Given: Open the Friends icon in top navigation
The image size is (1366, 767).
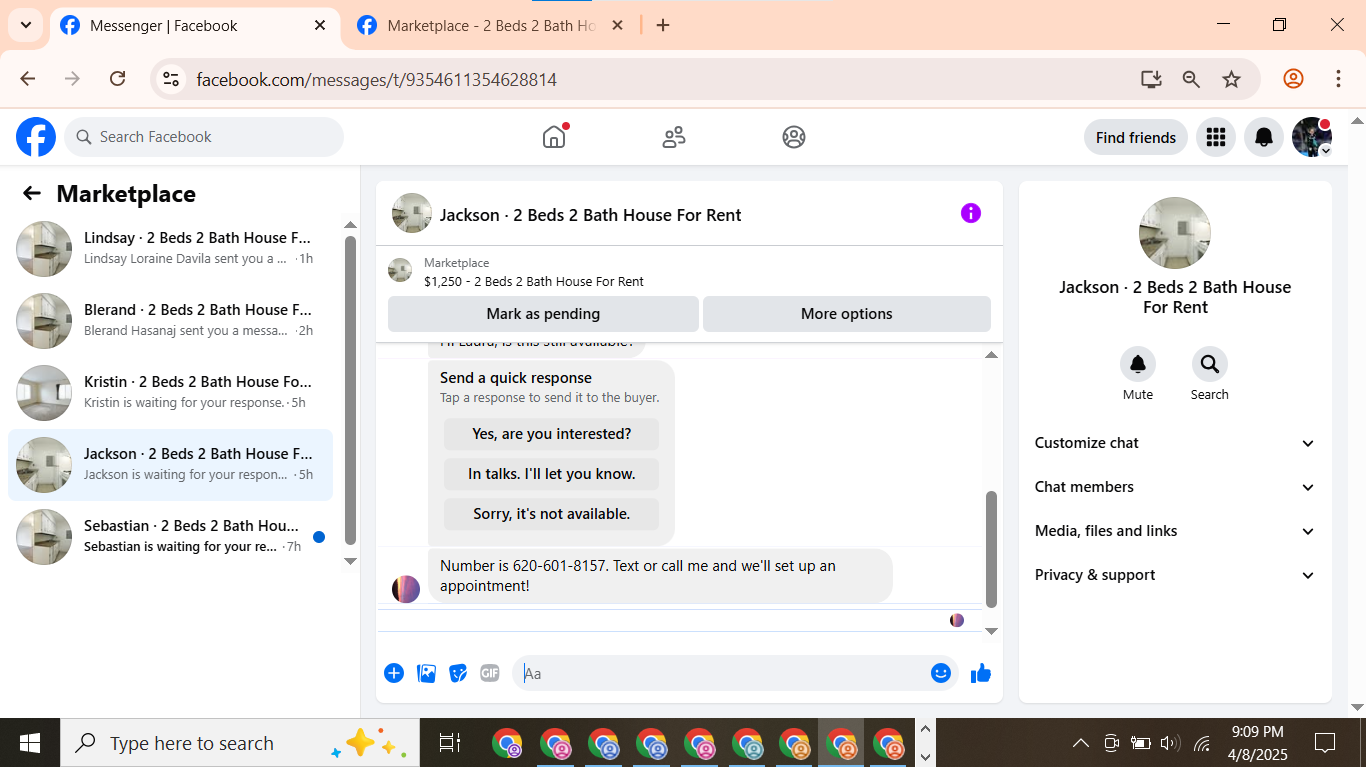Looking at the screenshot, I should coord(674,137).
